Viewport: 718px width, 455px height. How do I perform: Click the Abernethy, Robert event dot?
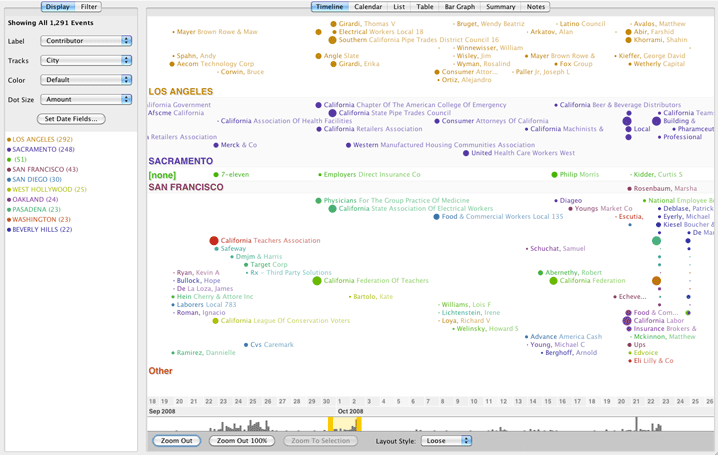coord(540,273)
